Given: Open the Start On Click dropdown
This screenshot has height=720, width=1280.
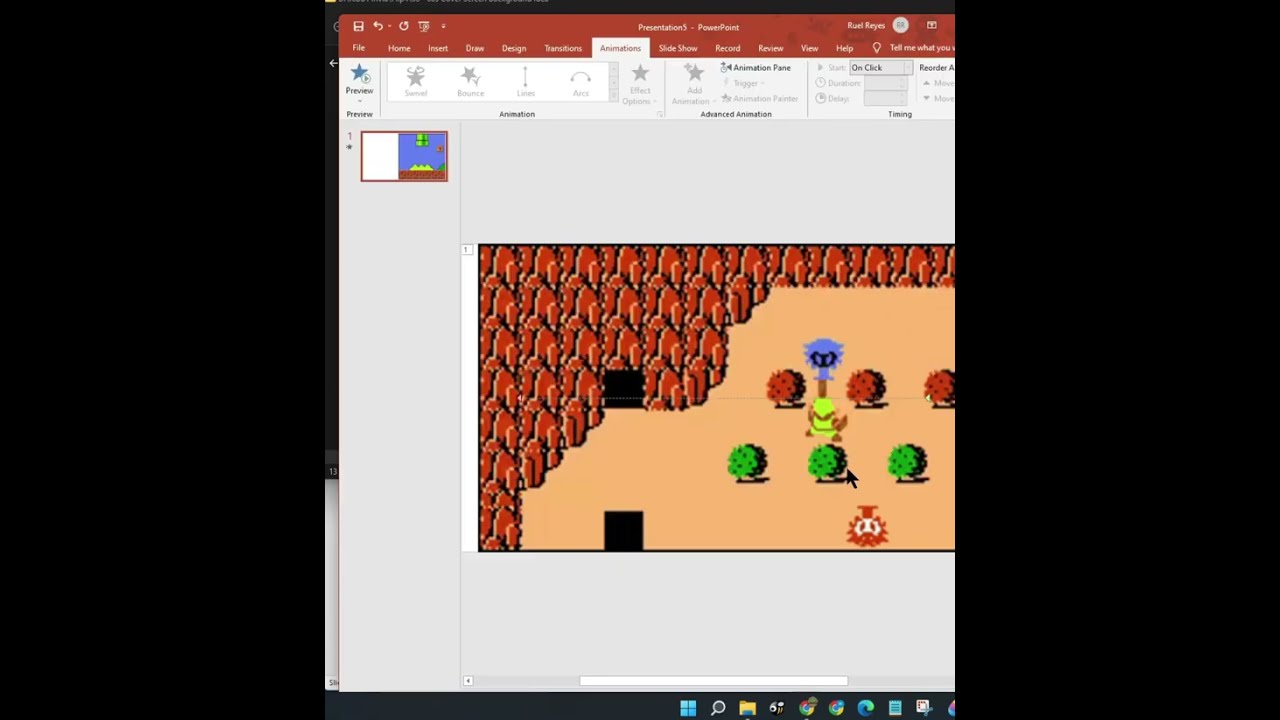Looking at the screenshot, I should point(880,68).
